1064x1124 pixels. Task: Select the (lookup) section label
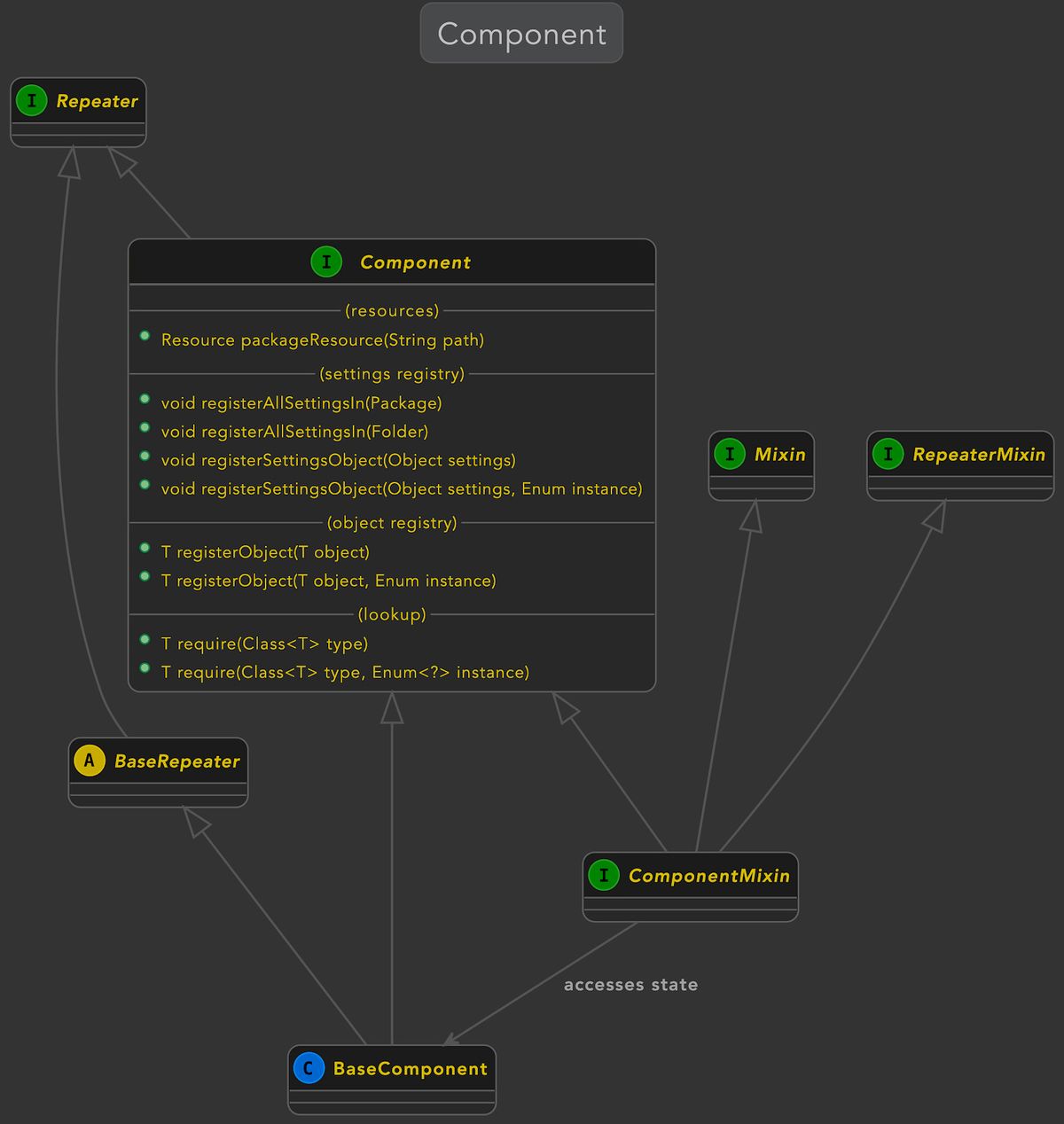[x=392, y=614]
